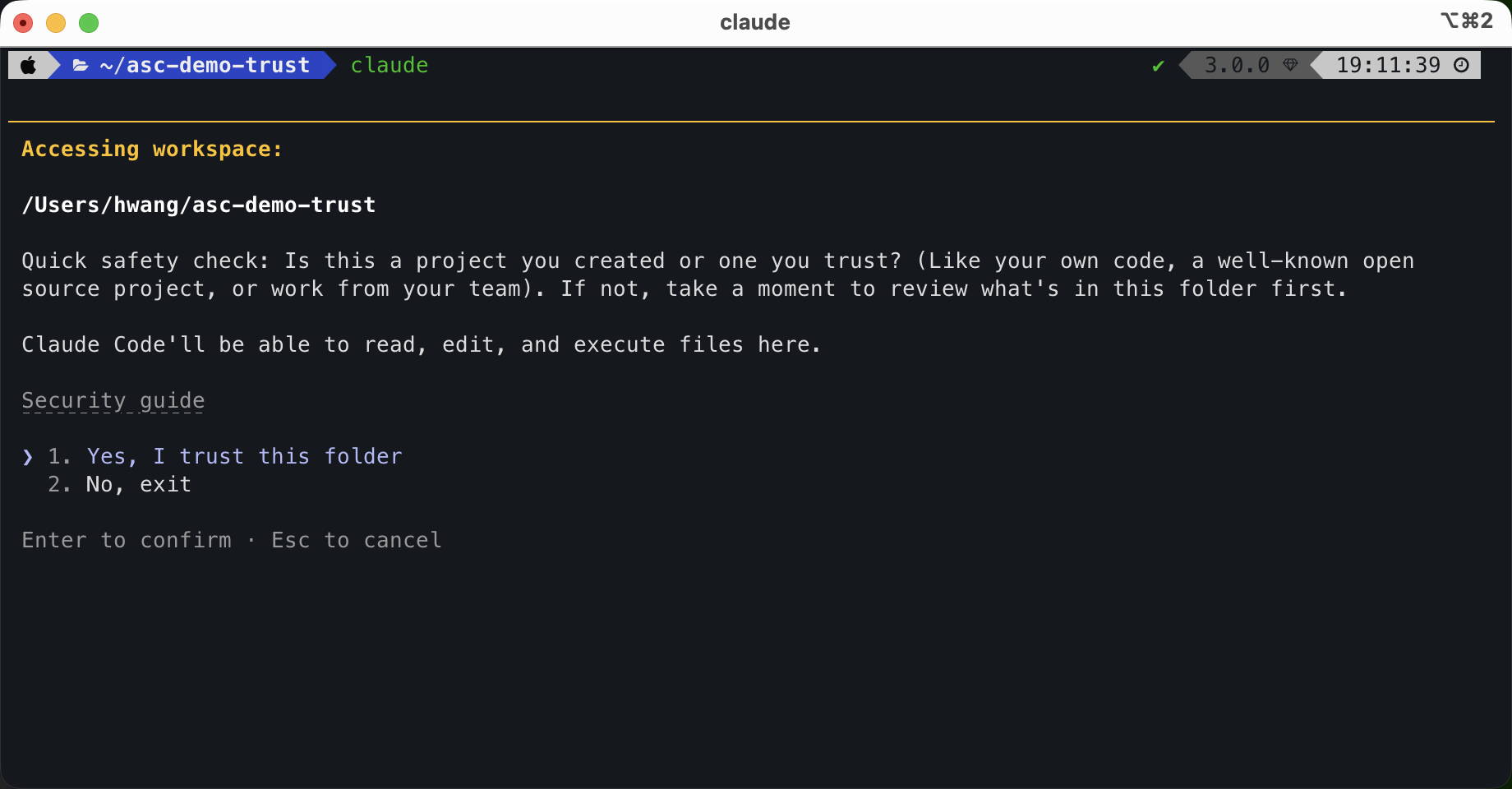The height and width of the screenshot is (789, 1512).
Task: Select "Yes, I trust this folder"
Action: 244,456
